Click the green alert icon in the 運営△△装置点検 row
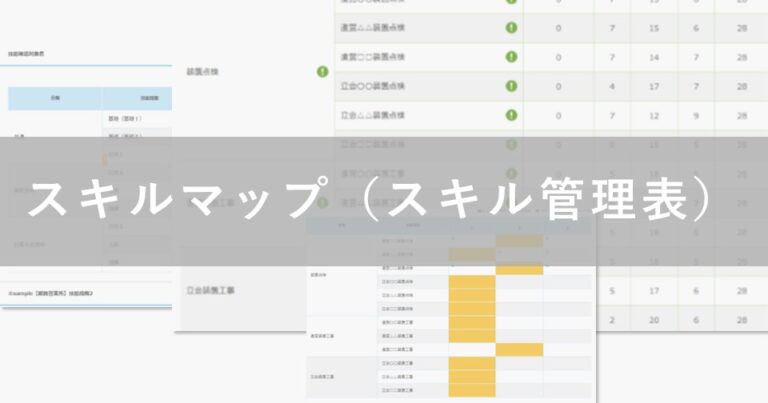 [512, 27]
